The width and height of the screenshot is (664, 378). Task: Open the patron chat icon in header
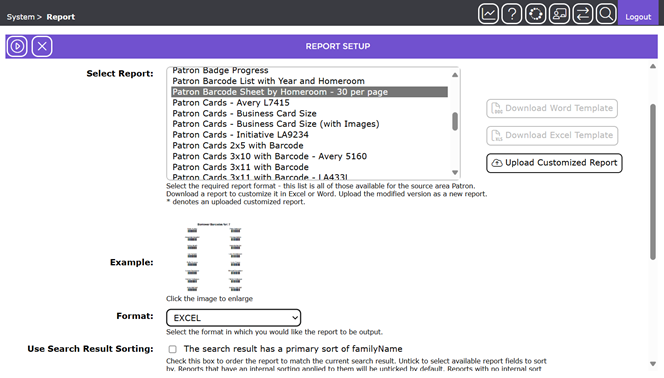559,14
